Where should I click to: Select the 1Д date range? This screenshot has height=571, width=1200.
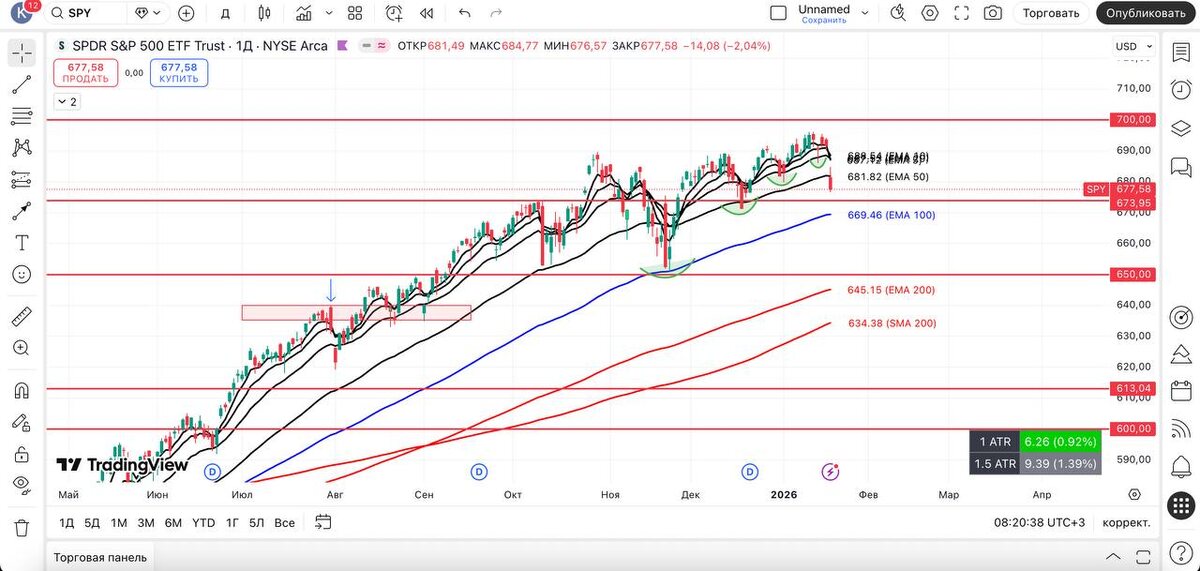tap(67, 522)
